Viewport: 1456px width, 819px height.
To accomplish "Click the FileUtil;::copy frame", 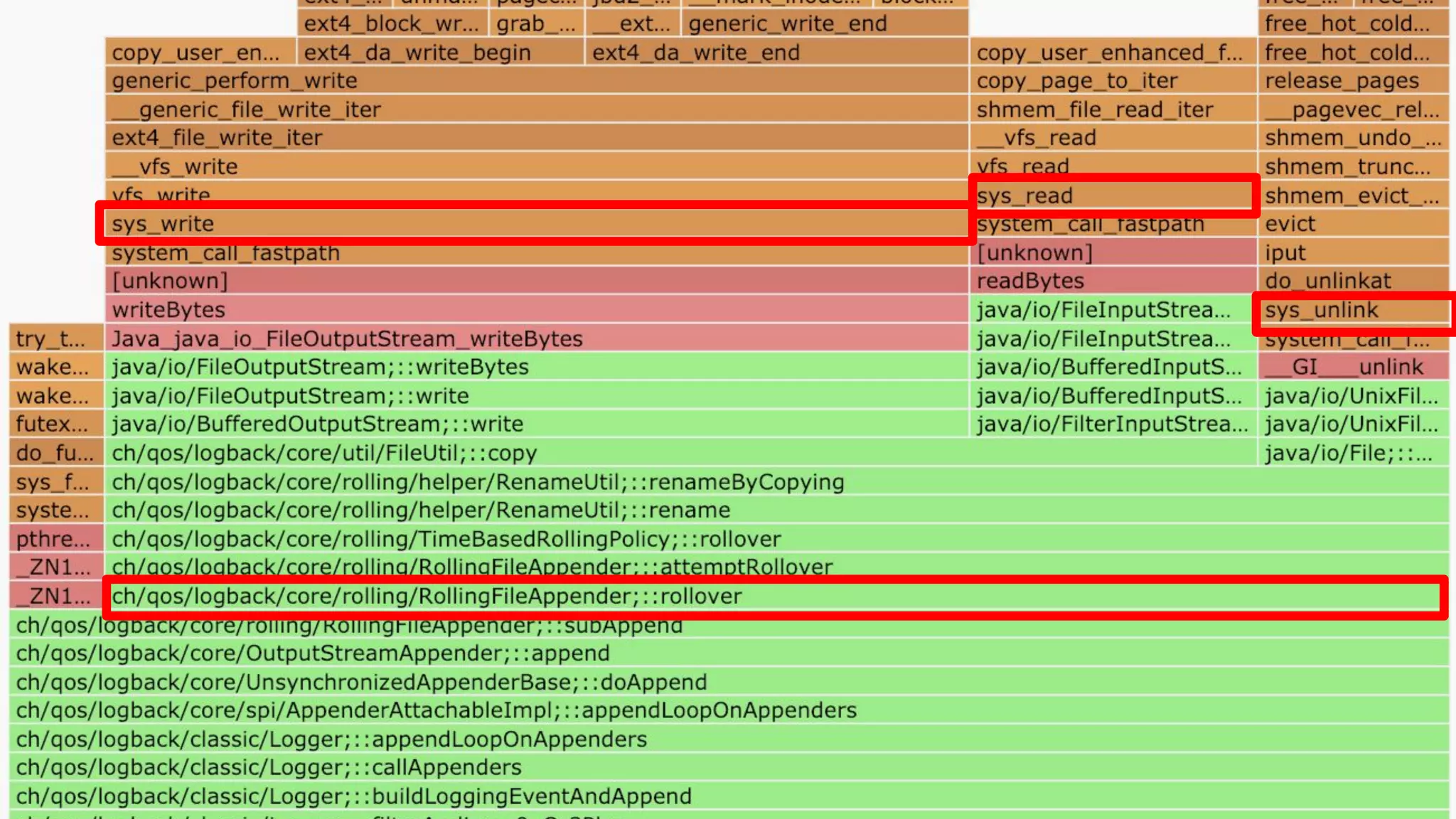I will [681, 453].
